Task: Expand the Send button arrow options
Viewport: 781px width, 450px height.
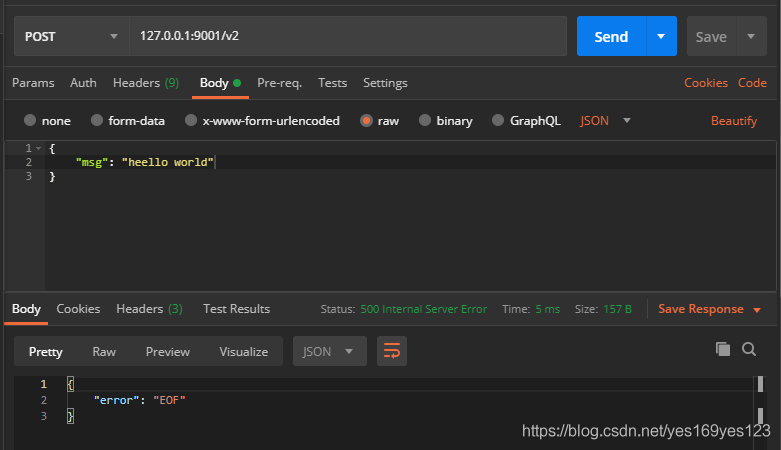Action: pos(660,36)
